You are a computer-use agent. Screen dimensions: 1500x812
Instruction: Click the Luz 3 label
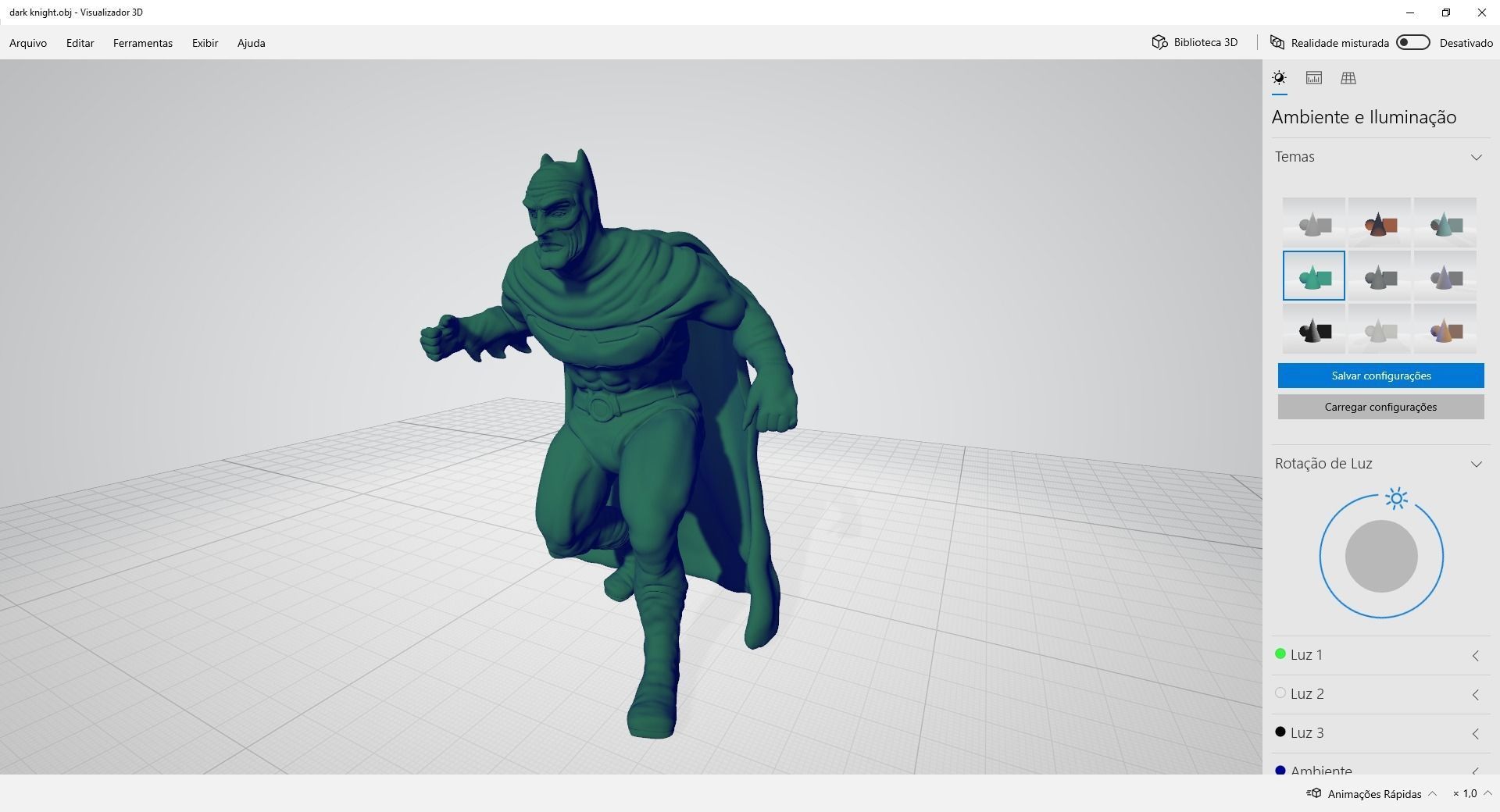1308,733
